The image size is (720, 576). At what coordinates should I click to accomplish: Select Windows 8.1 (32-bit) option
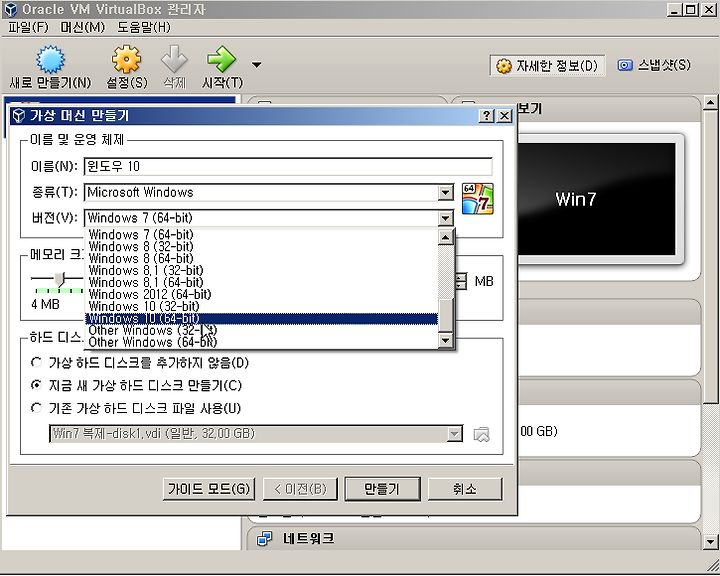tap(262, 271)
